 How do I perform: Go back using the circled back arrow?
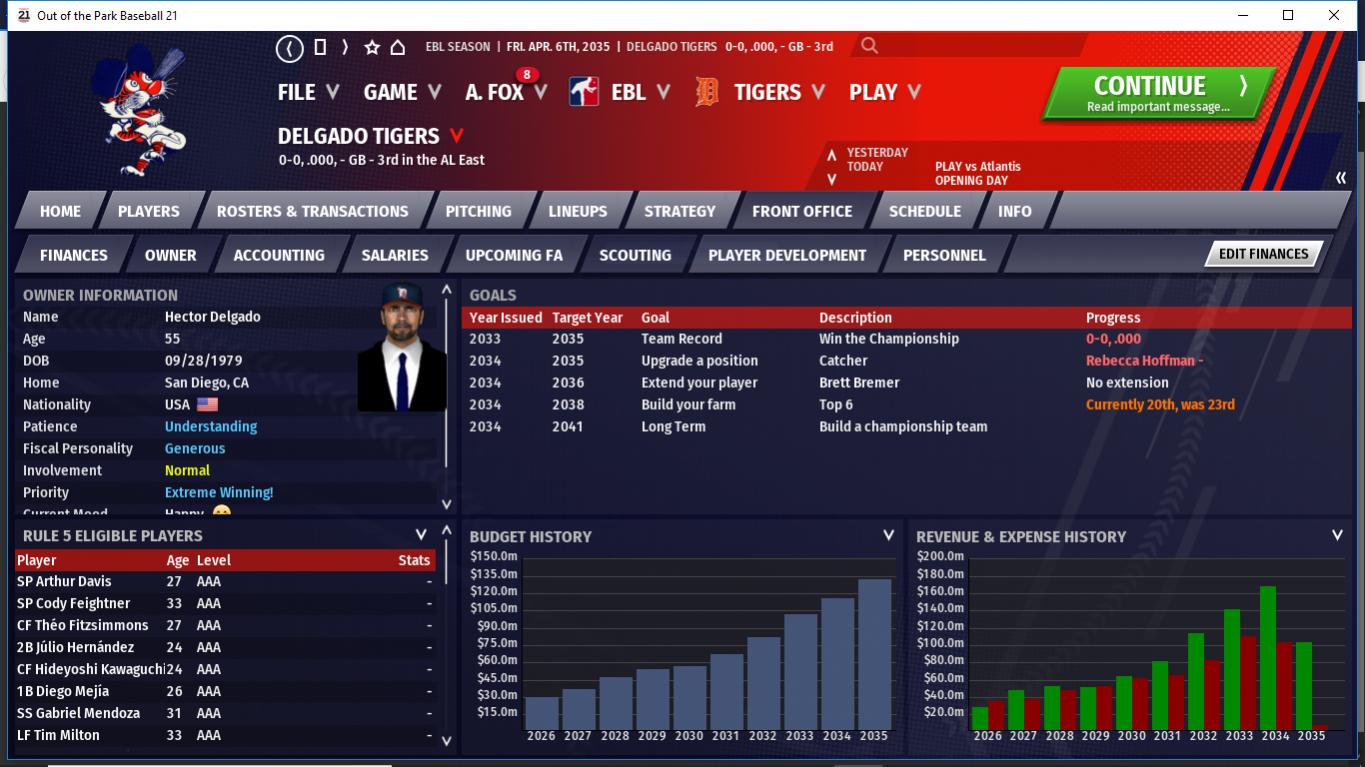(x=289, y=47)
